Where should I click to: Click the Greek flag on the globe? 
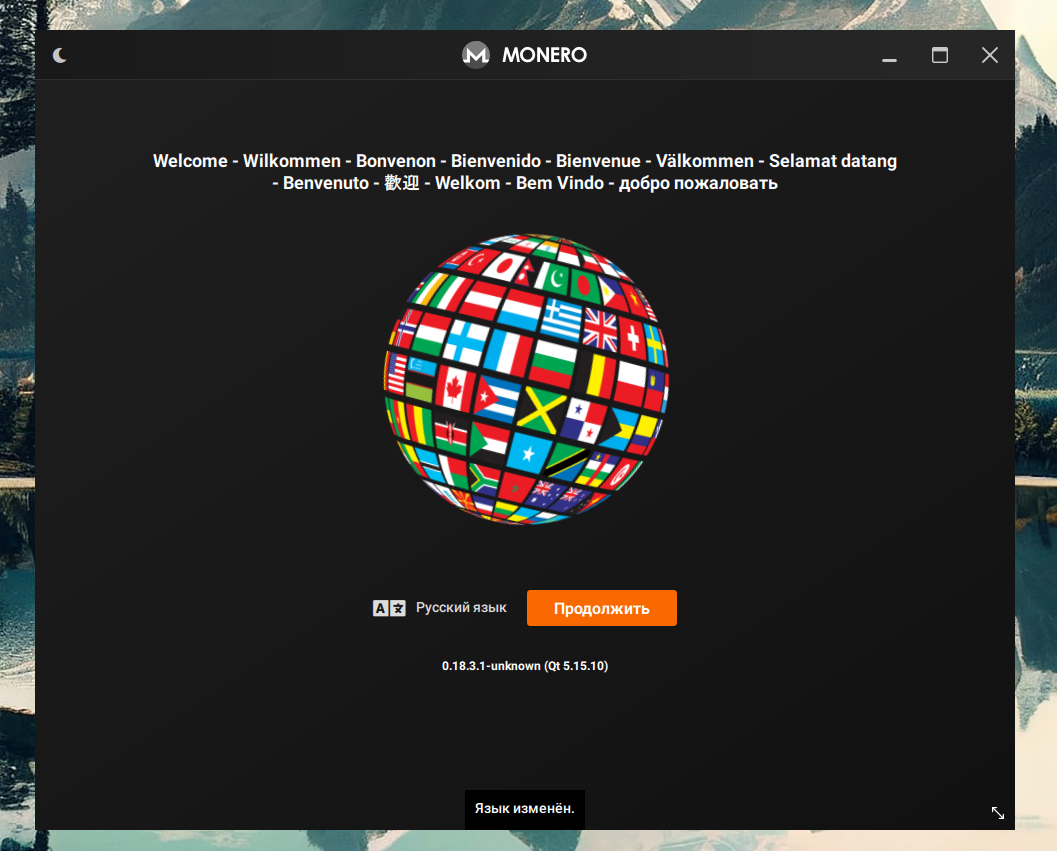coord(561,318)
